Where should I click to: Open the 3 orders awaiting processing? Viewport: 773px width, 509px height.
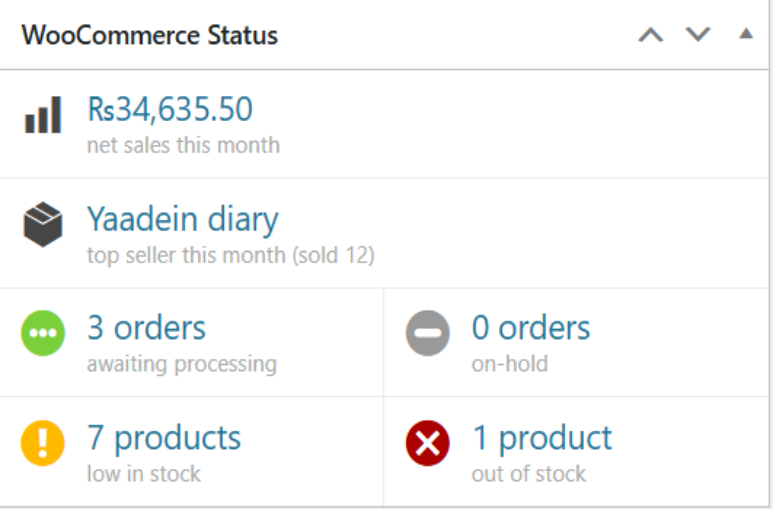pos(146,328)
